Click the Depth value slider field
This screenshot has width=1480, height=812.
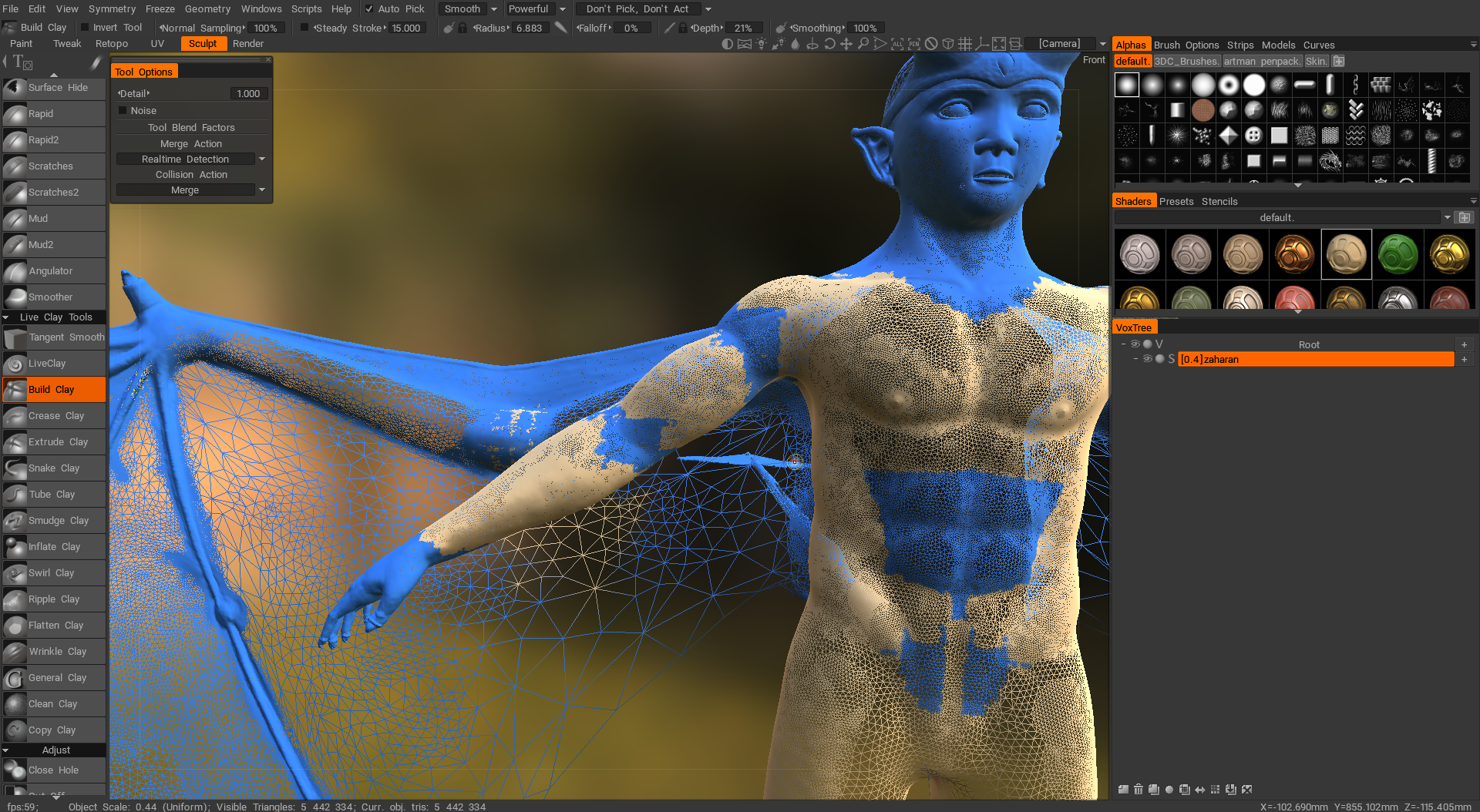tap(742, 28)
